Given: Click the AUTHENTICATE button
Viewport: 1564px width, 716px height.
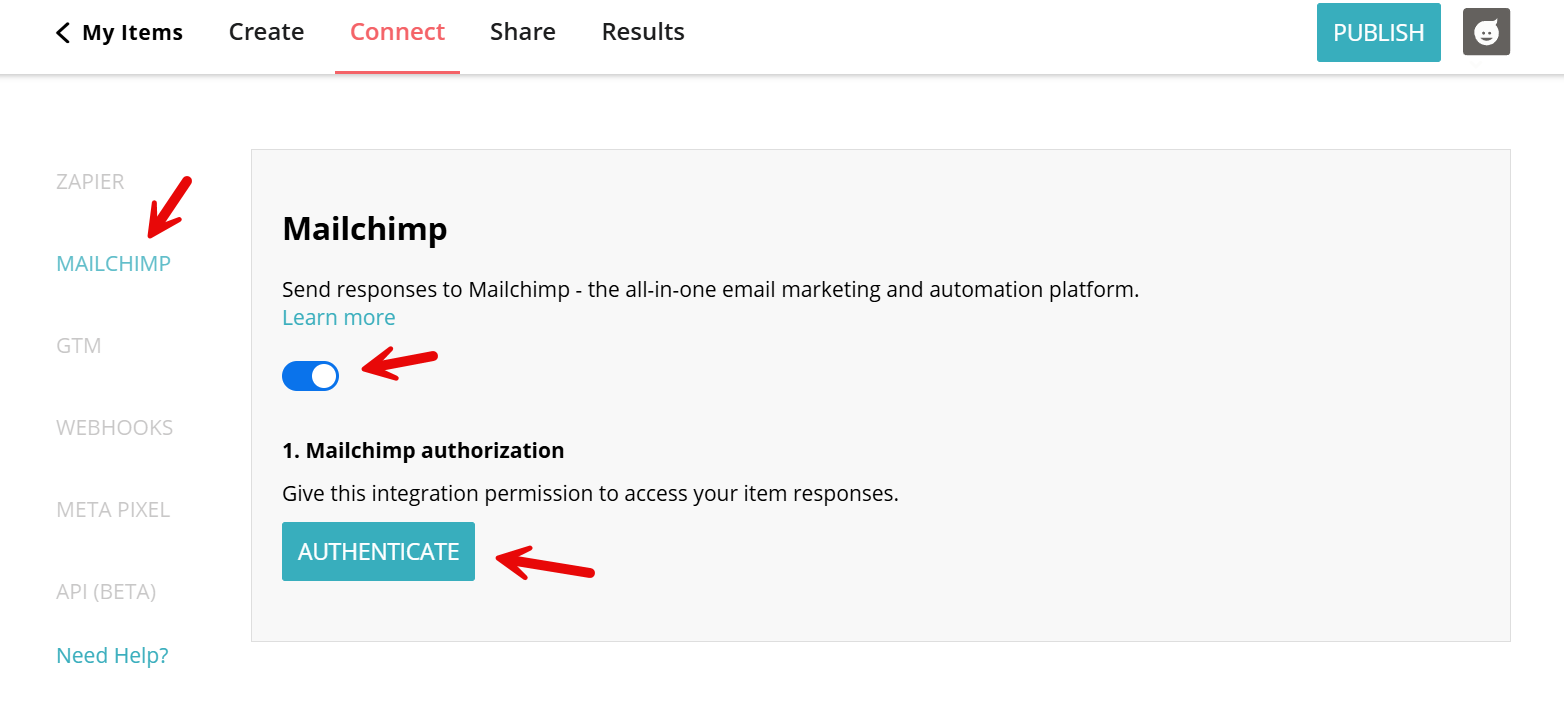Looking at the screenshot, I should point(378,551).
